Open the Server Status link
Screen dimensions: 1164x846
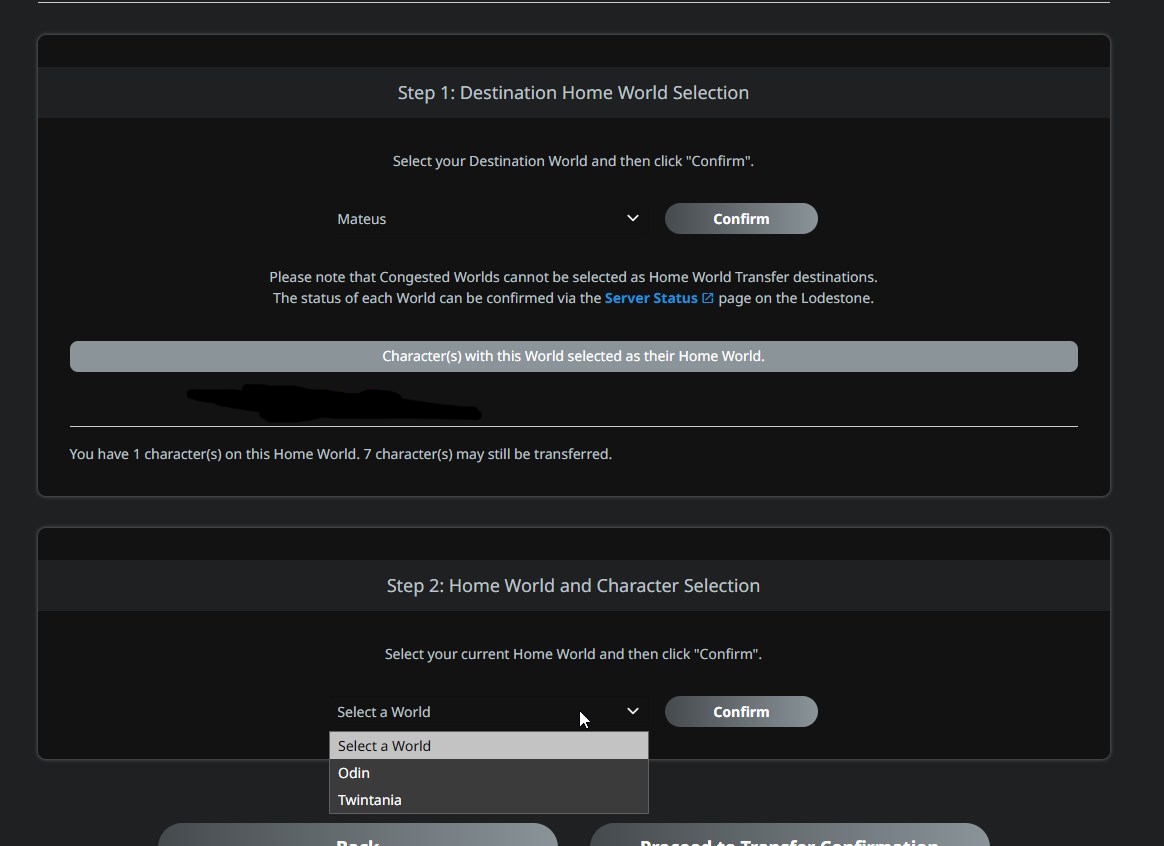tap(651, 298)
